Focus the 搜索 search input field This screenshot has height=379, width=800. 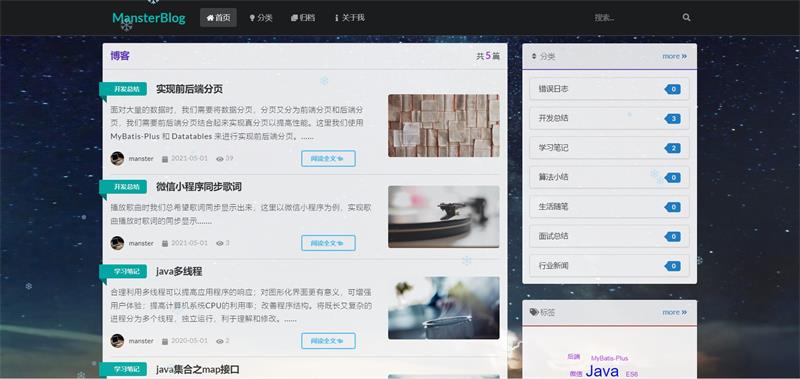coord(635,18)
